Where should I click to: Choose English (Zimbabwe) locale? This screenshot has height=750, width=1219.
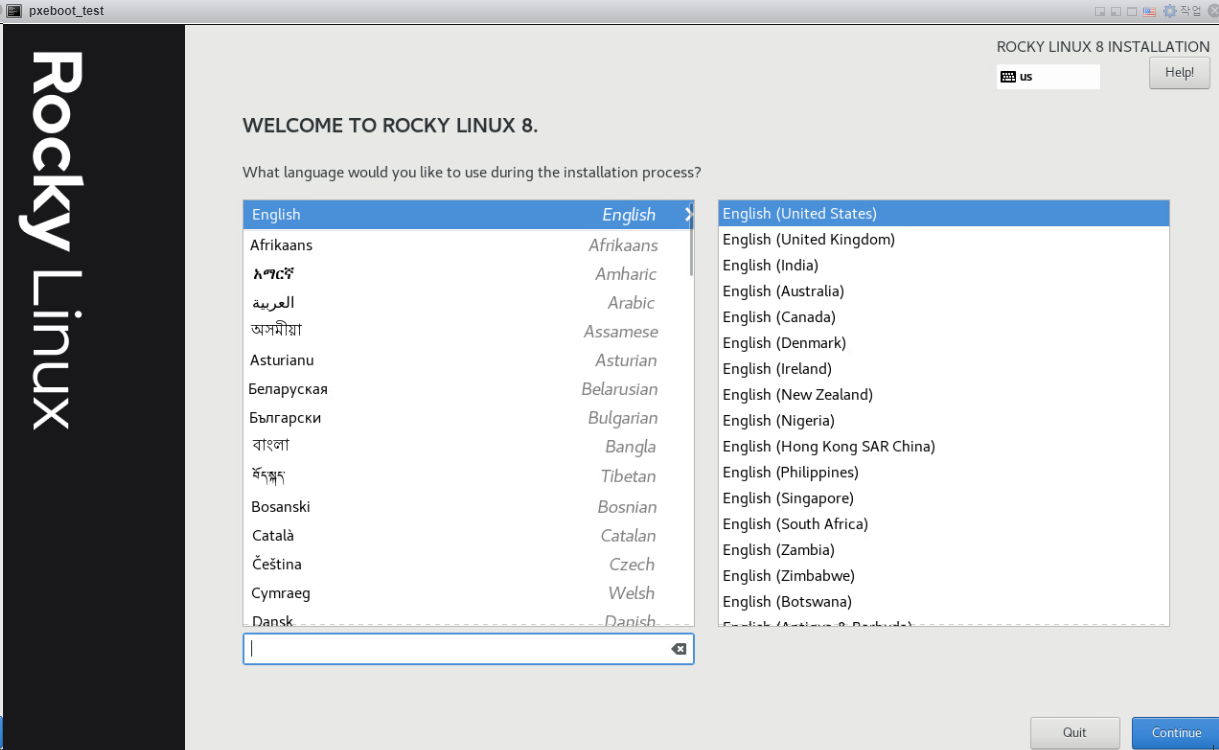(x=944, y=576)
